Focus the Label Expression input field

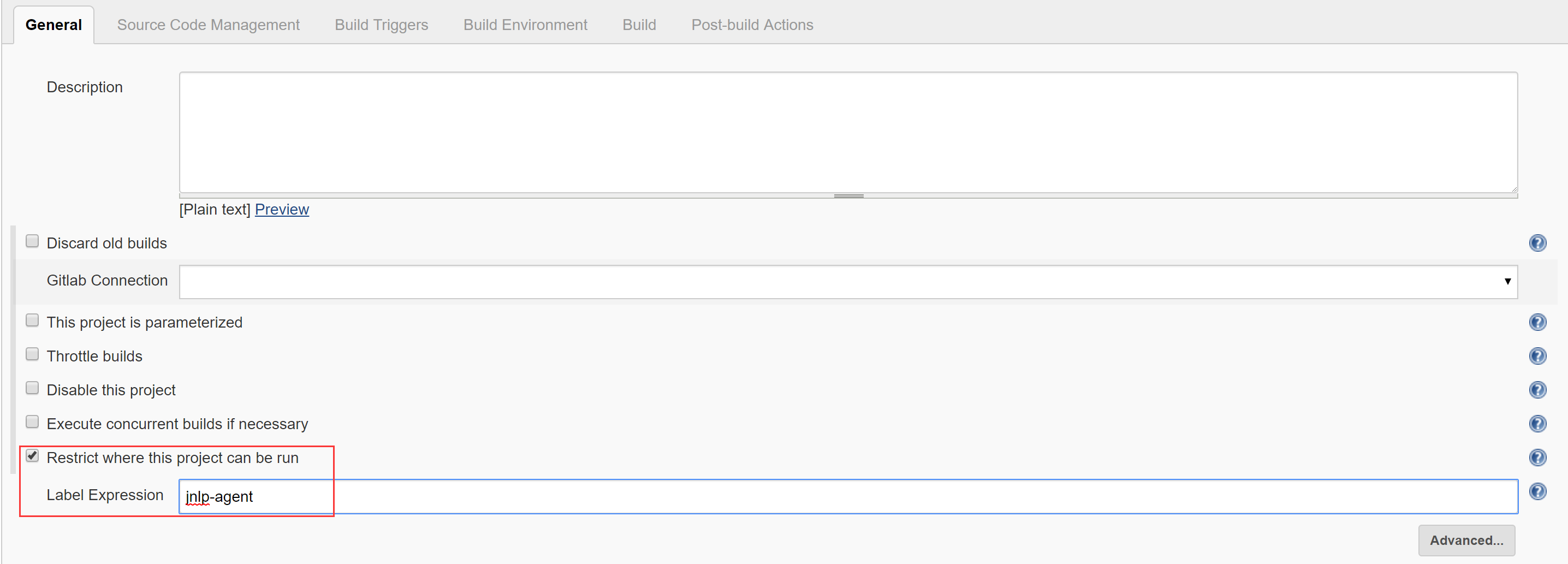pos(847,496)
